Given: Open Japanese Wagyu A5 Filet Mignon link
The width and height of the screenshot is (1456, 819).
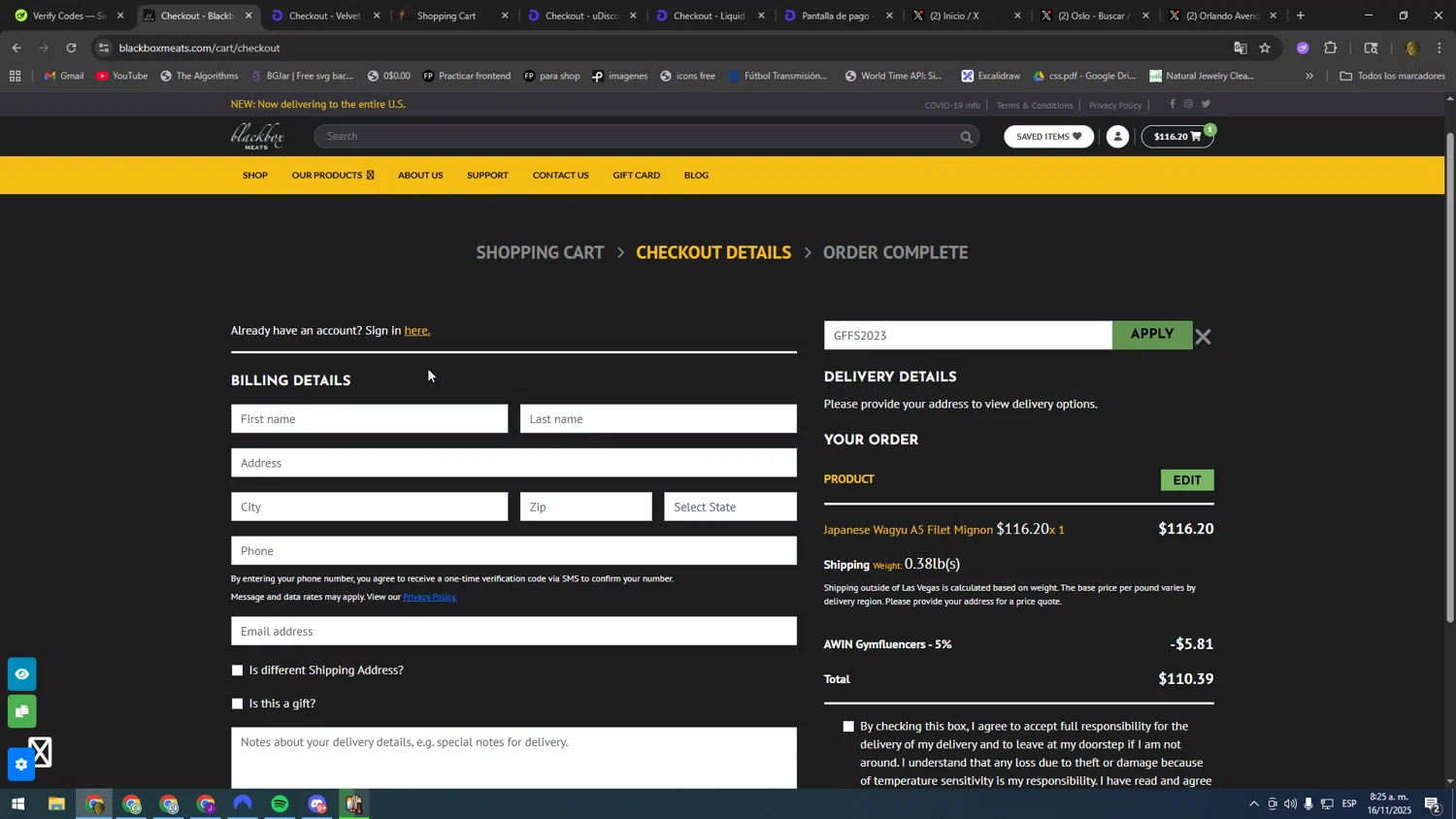Looking at the screenshot, I should 909,530.
